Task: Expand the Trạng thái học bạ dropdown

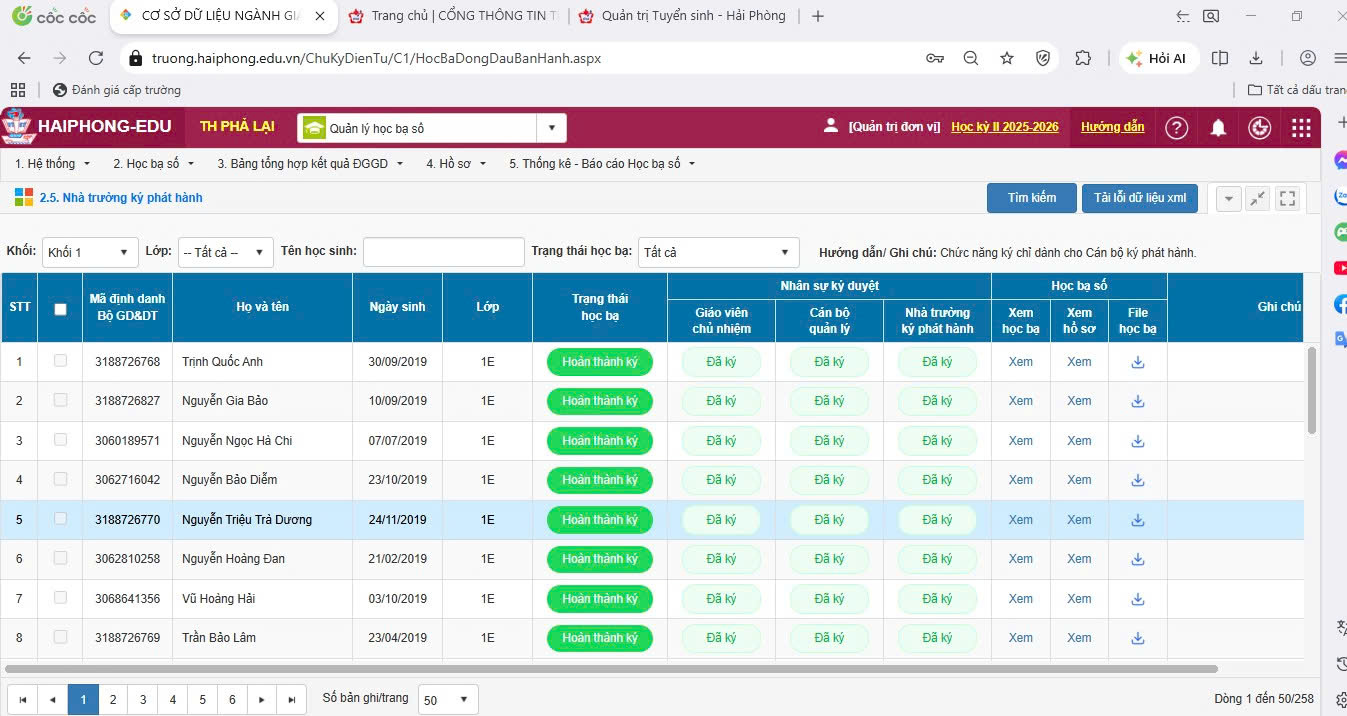Action: (x=718, y=252)
